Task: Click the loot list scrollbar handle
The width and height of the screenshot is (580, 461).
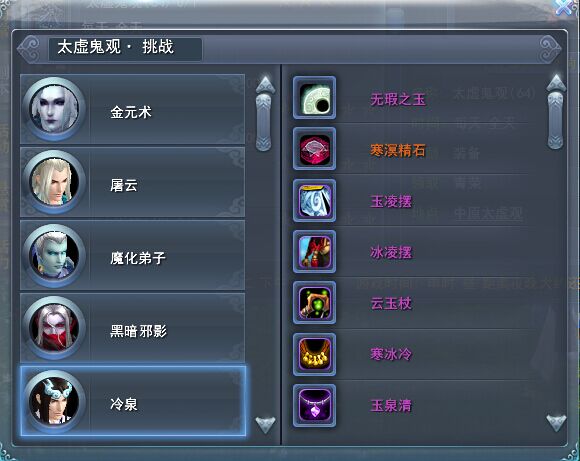Action: coord(556,121)
